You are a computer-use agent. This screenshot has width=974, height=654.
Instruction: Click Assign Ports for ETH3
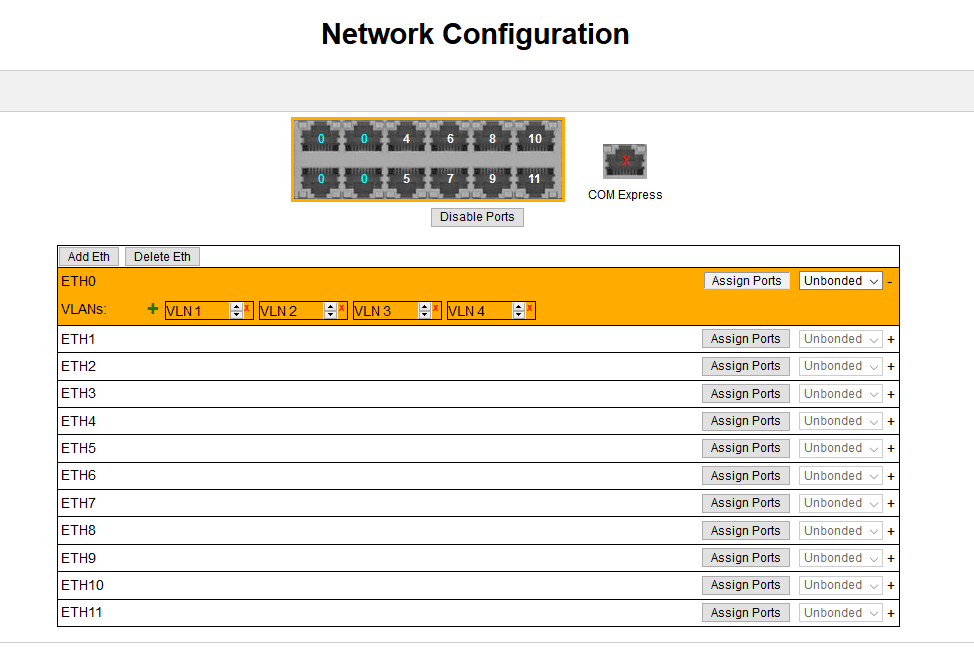click(x=745, y=393)
